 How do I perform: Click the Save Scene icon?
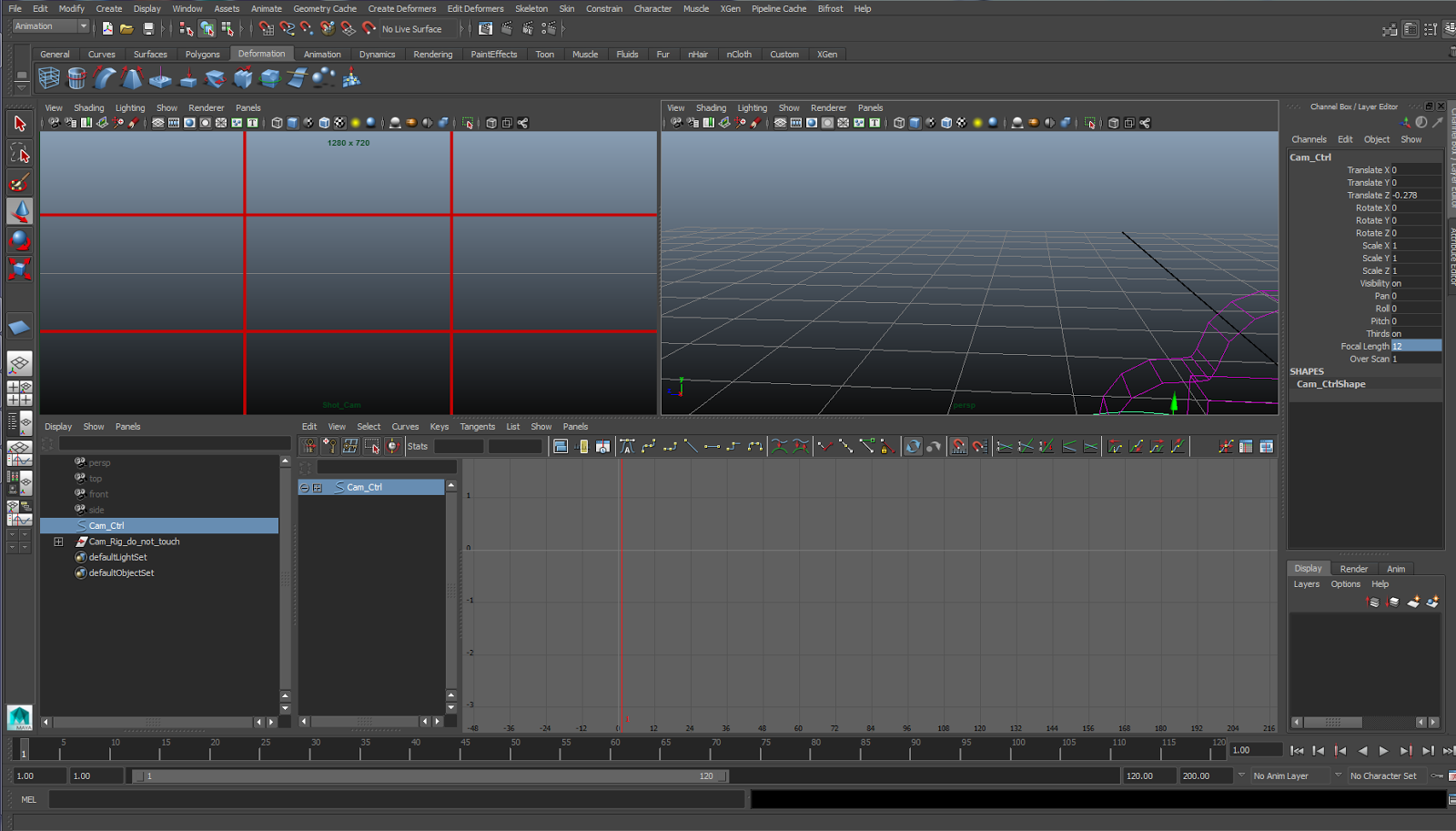tap(147, 29)
